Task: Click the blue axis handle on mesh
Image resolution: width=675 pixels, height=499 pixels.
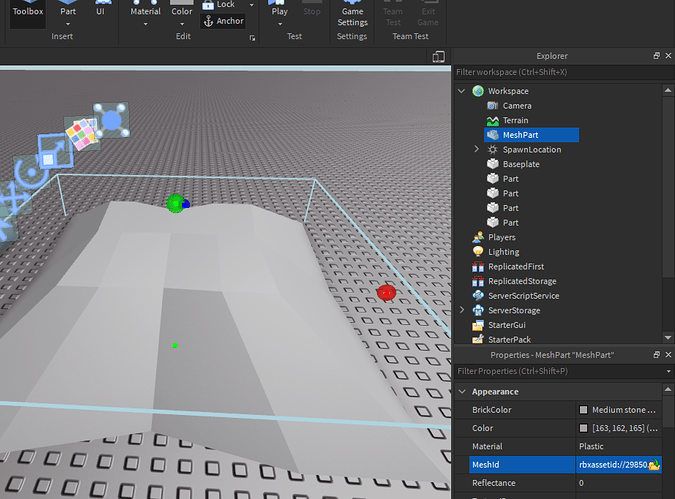Action: point(186,205)
